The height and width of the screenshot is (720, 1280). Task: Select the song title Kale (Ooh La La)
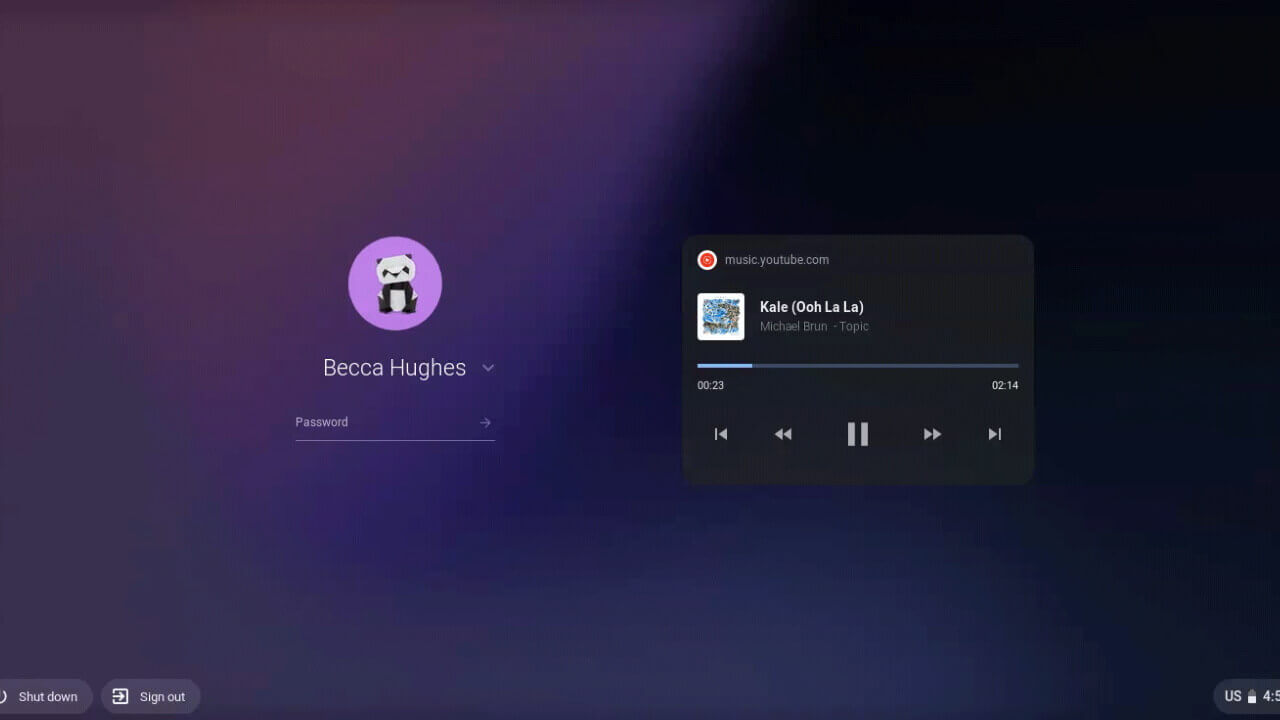pos(811,306)
